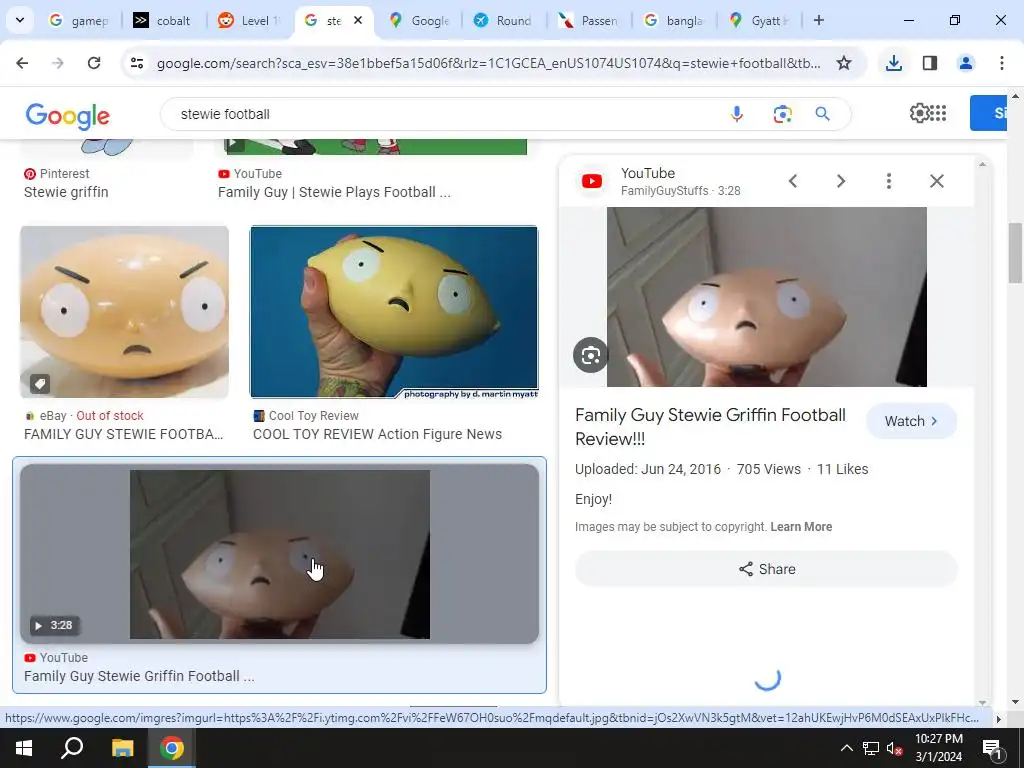Click large preview image in side panel

[x=767, y=297]
